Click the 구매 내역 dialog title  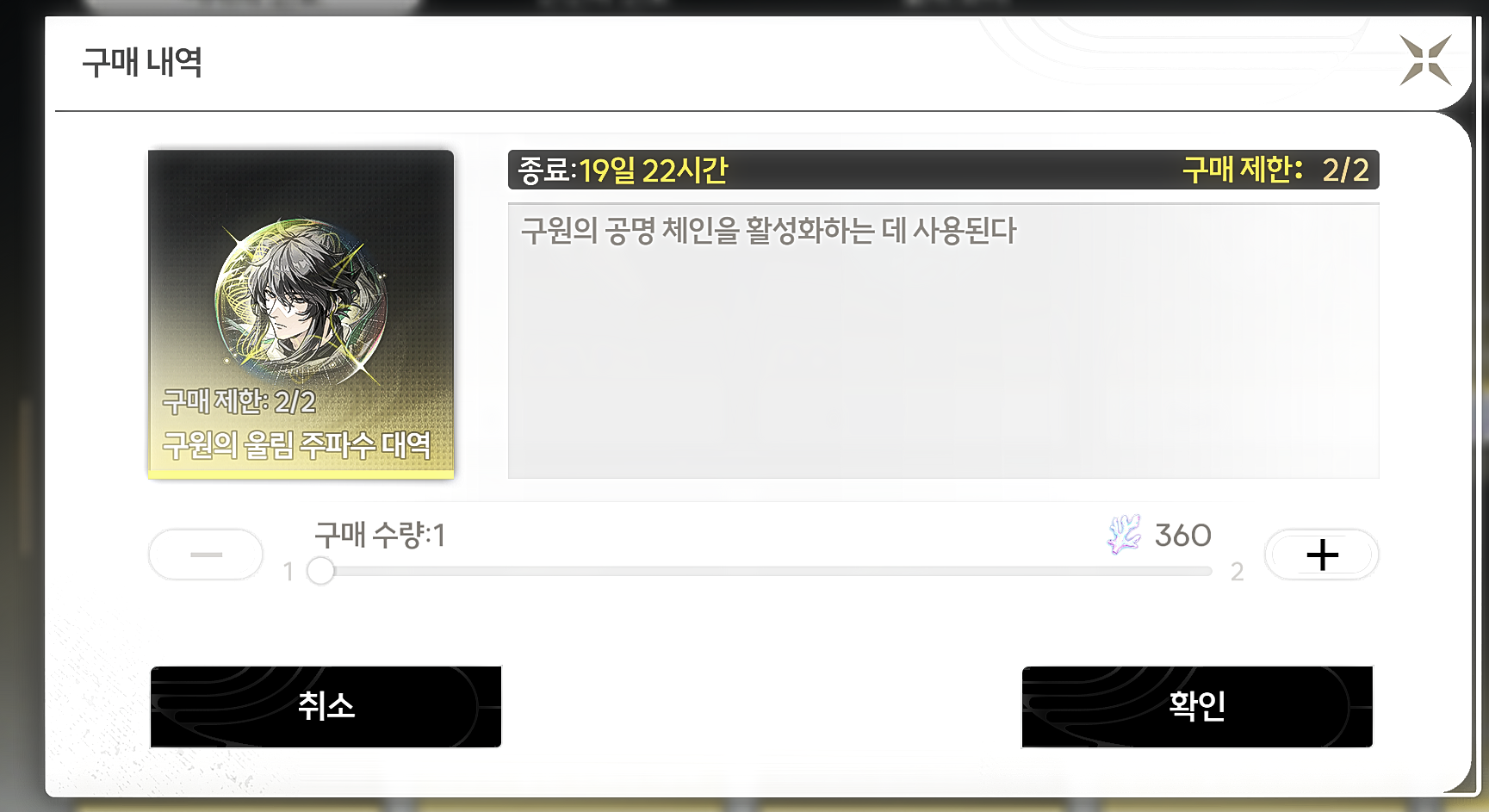coord(142,62)
